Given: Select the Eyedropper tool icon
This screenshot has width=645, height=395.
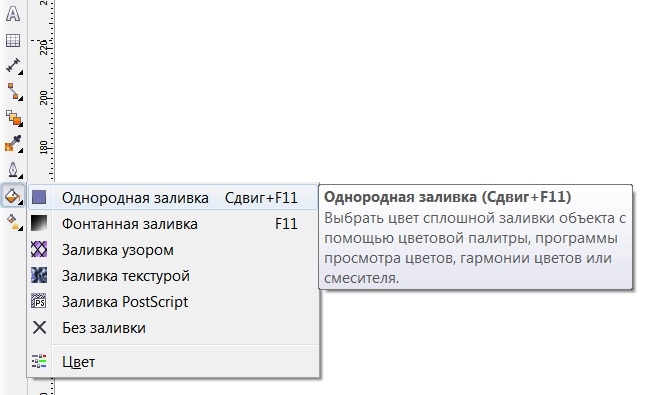Looking at the screenshot, I should pos(13,144).
